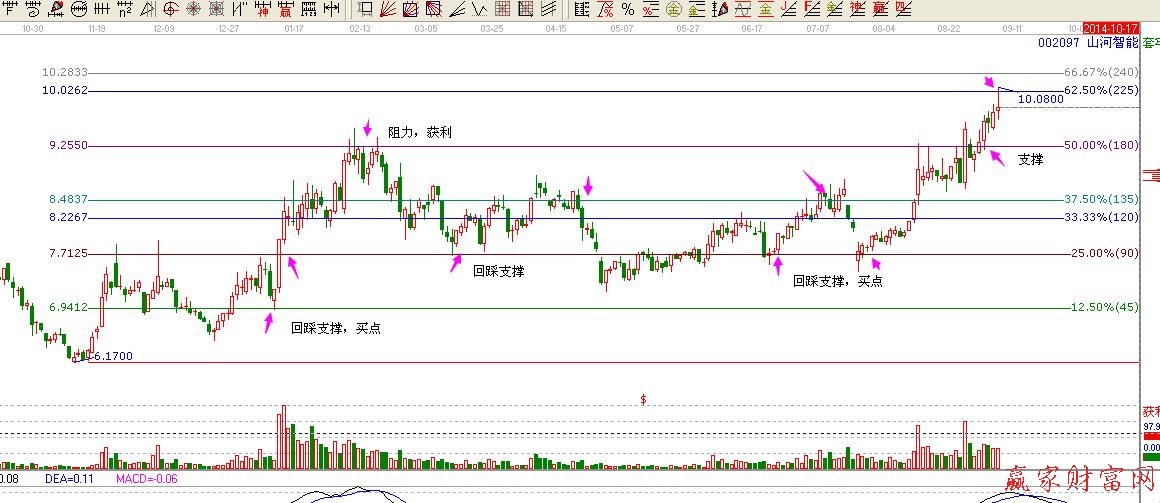Choose the red compass star tool
The image size is (1160, 503).
[192, 10]
